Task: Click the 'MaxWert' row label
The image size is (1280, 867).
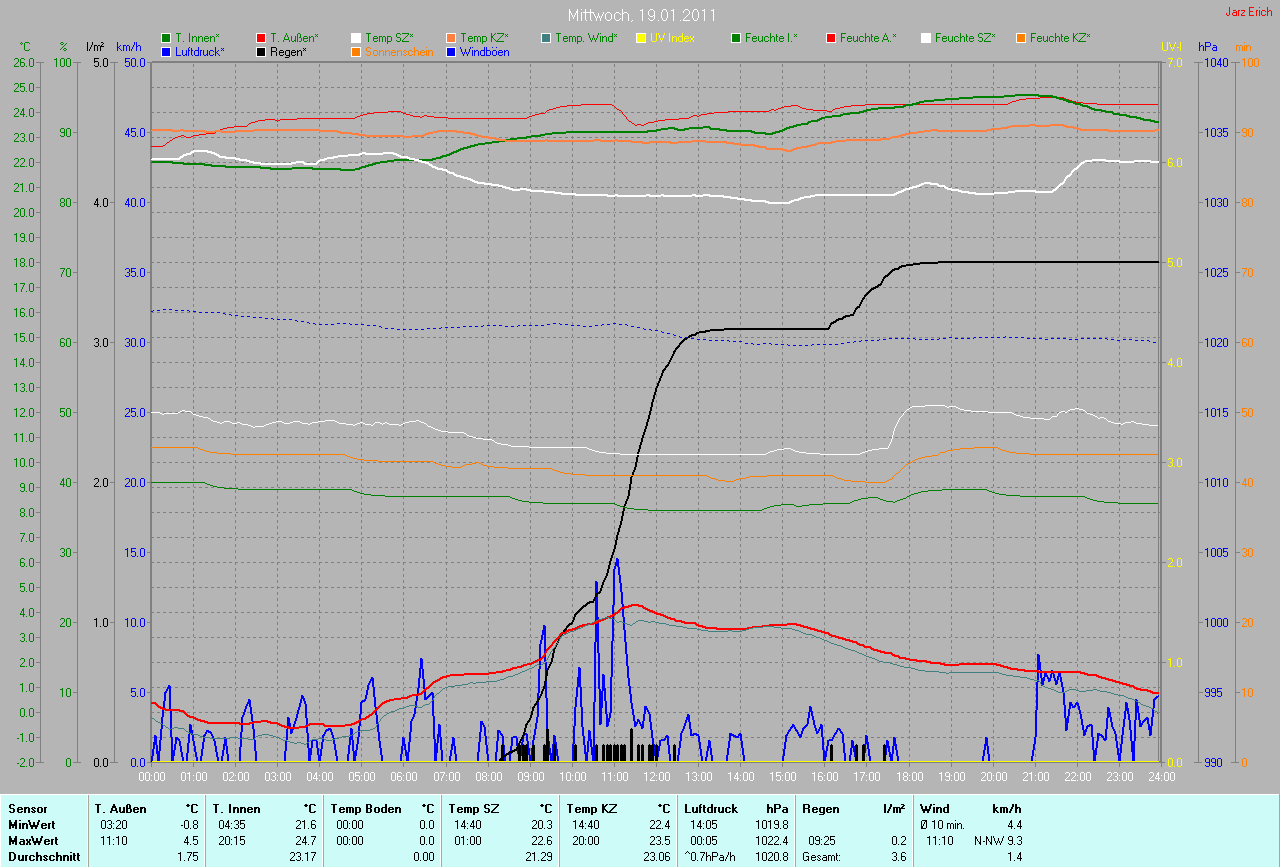Action: (x=31, y=841)
